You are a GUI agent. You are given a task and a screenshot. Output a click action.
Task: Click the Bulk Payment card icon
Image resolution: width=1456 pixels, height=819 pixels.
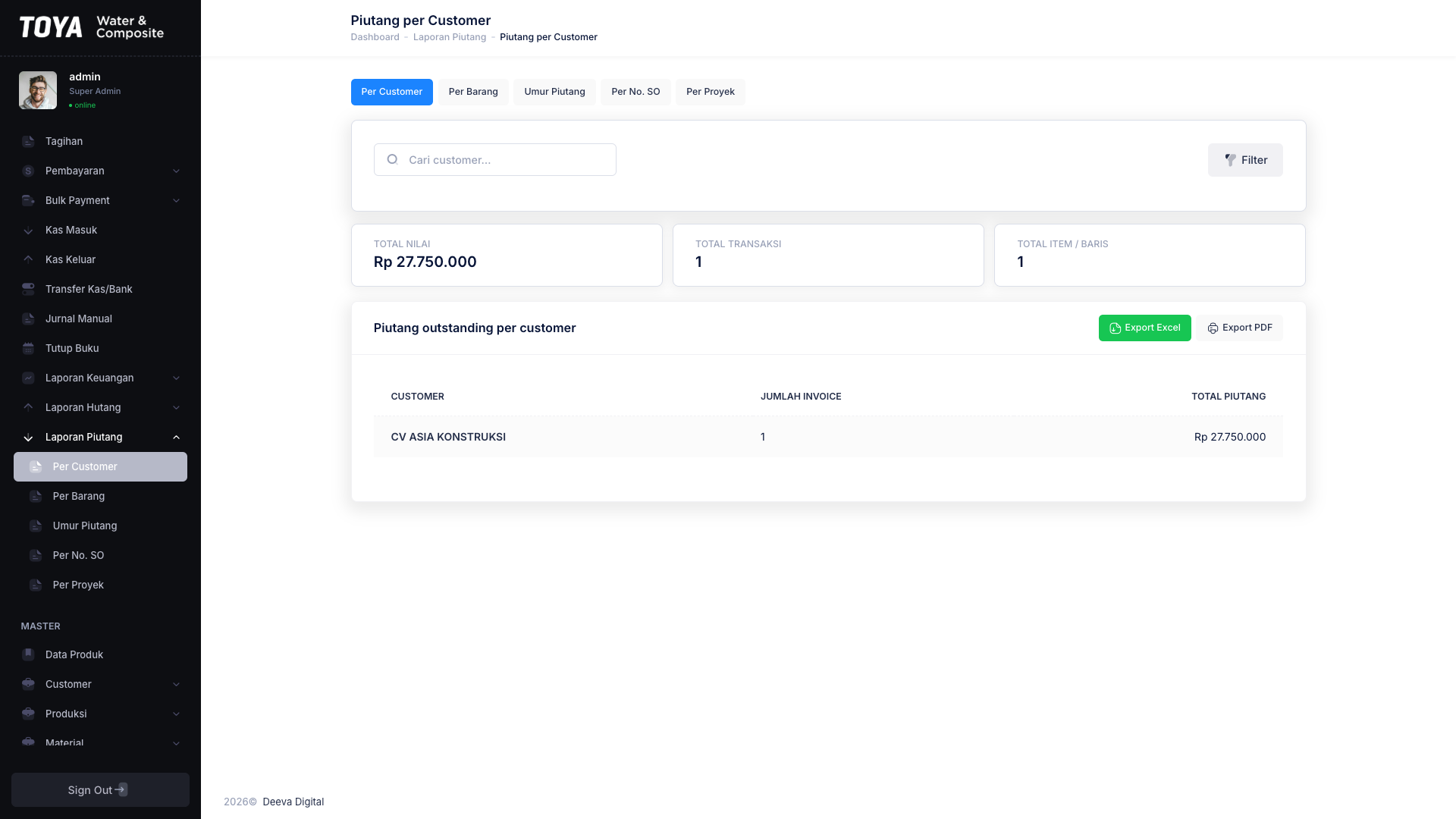28,201
